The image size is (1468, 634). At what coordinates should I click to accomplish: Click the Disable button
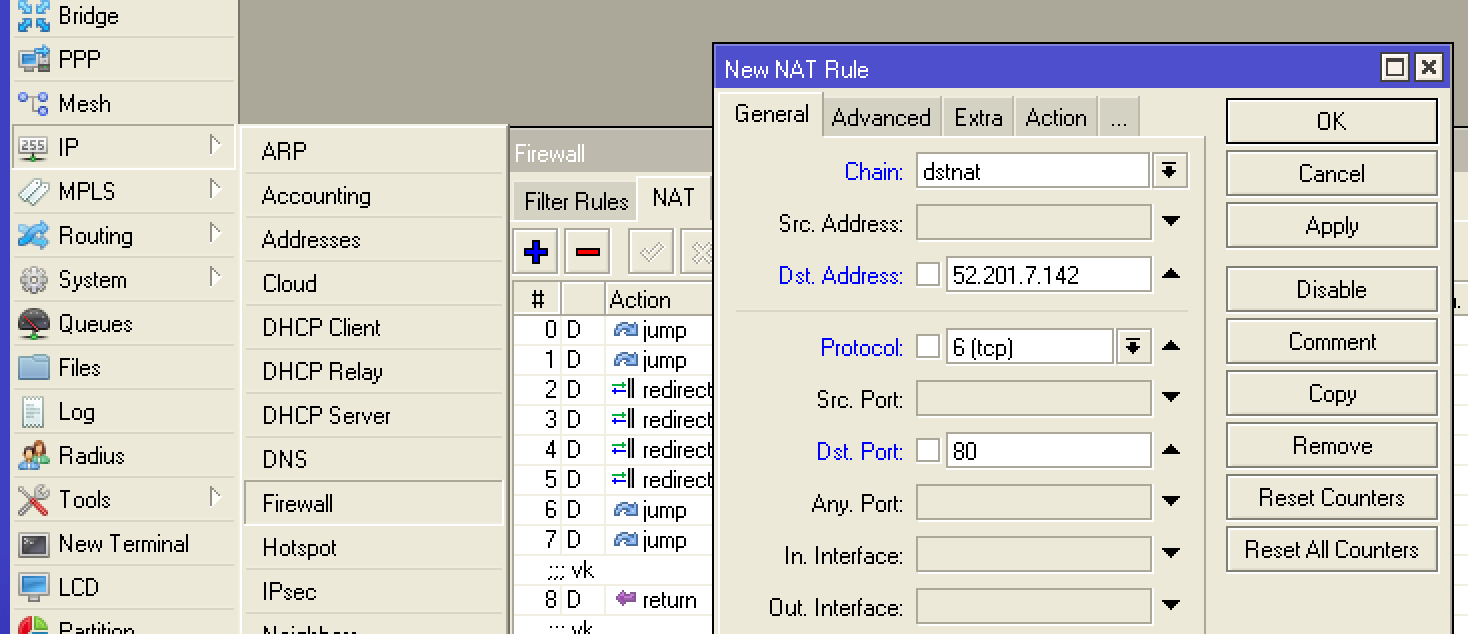(1331, 289)
